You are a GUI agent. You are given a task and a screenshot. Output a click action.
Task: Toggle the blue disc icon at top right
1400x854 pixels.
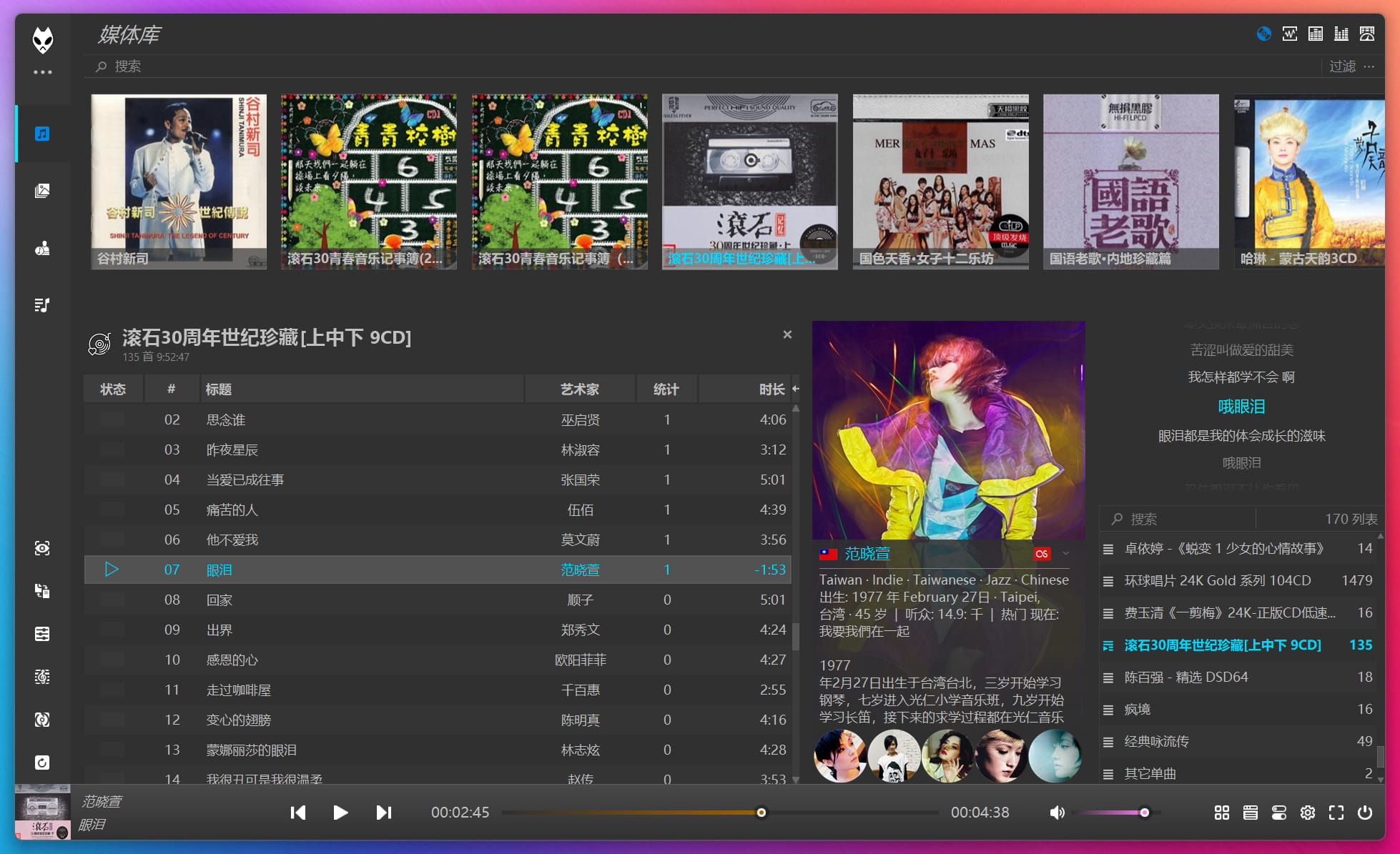[1263, 34]
